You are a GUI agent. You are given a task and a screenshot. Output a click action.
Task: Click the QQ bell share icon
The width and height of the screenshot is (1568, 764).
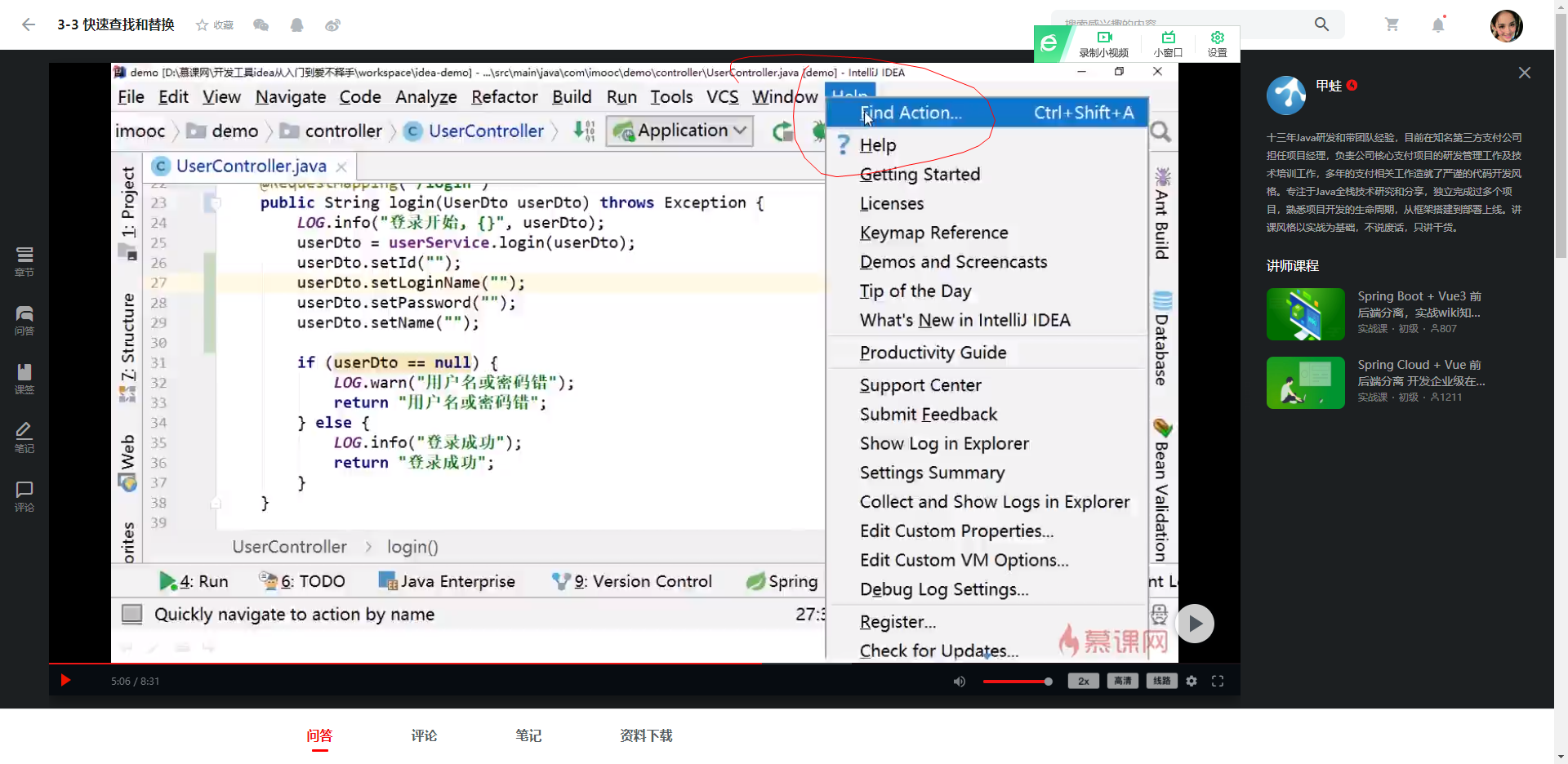(x=297, y=25)
